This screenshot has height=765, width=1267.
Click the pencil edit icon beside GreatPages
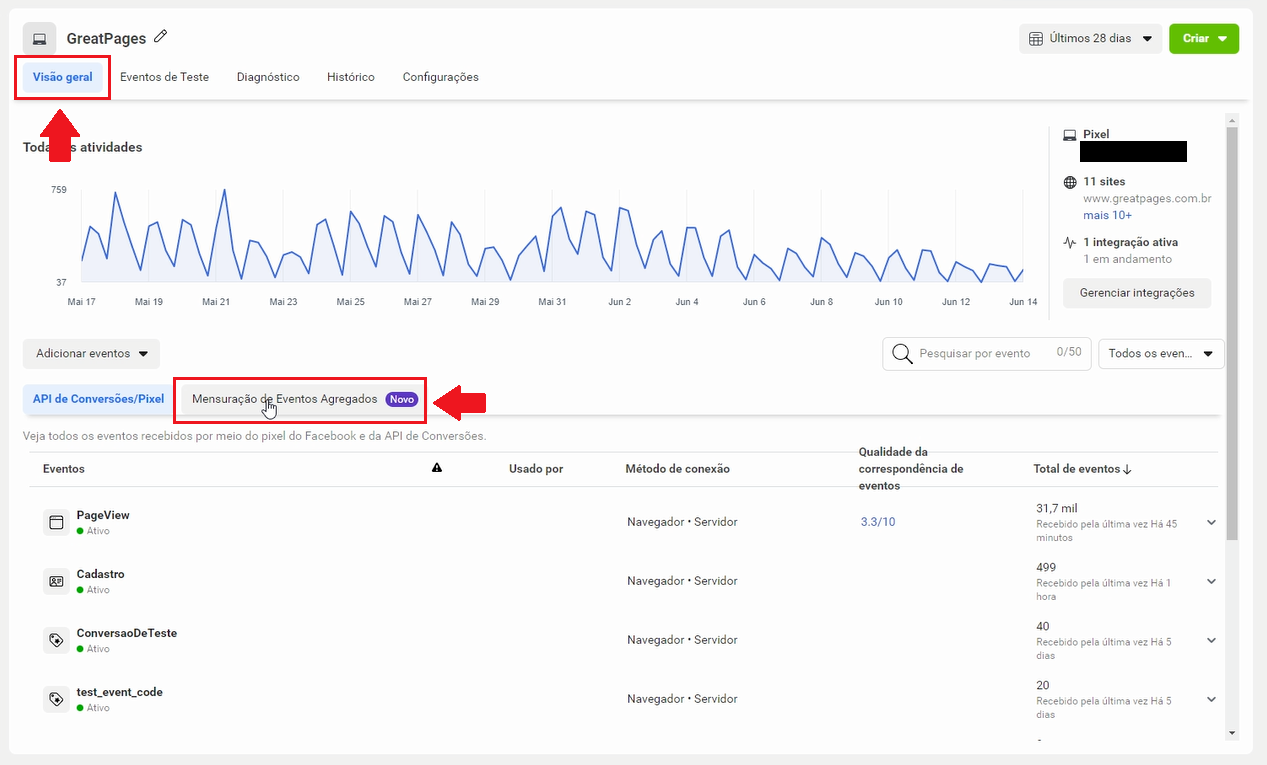(x=161, y=37)
